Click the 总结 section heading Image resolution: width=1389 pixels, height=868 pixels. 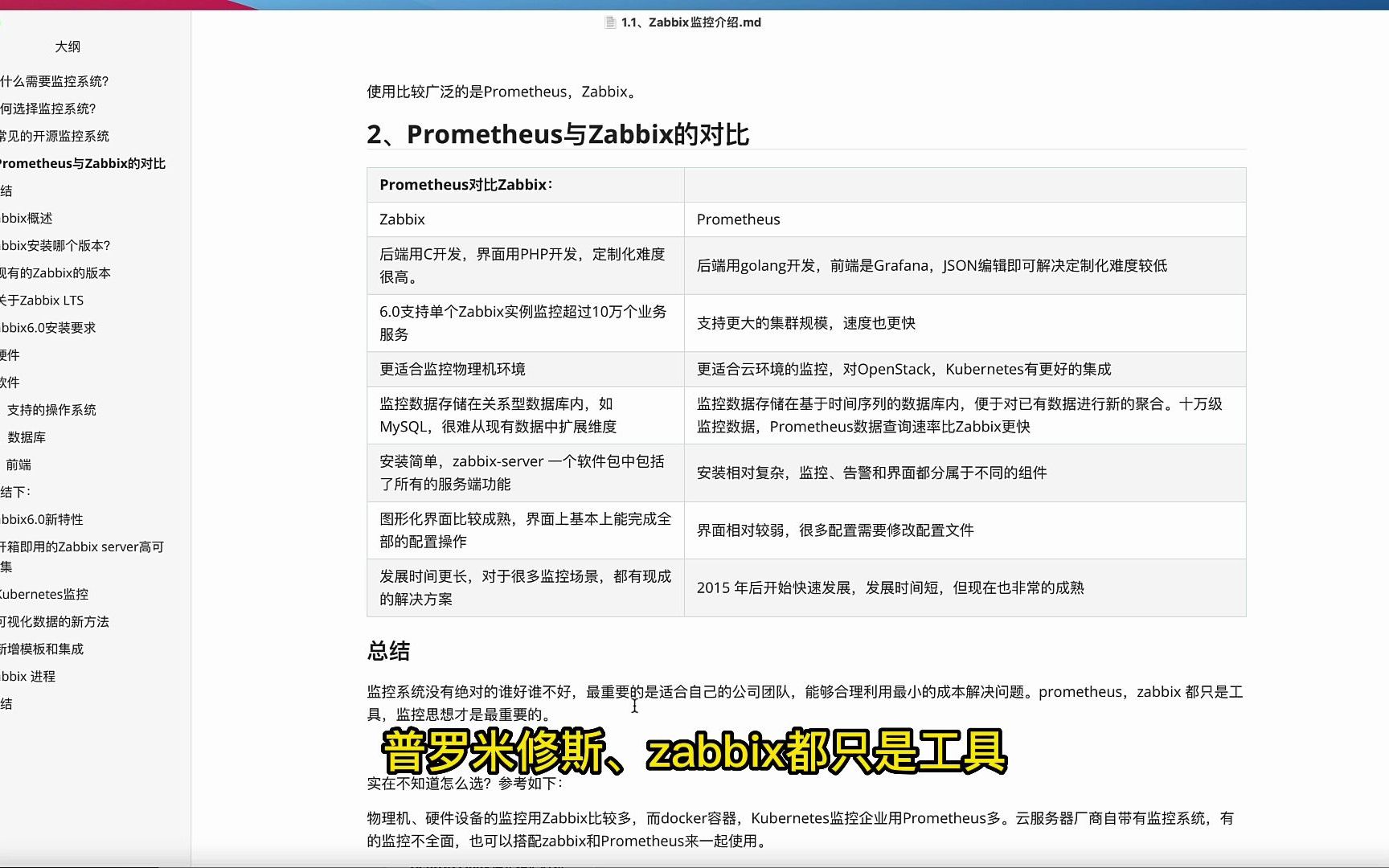tap(388, 651)
